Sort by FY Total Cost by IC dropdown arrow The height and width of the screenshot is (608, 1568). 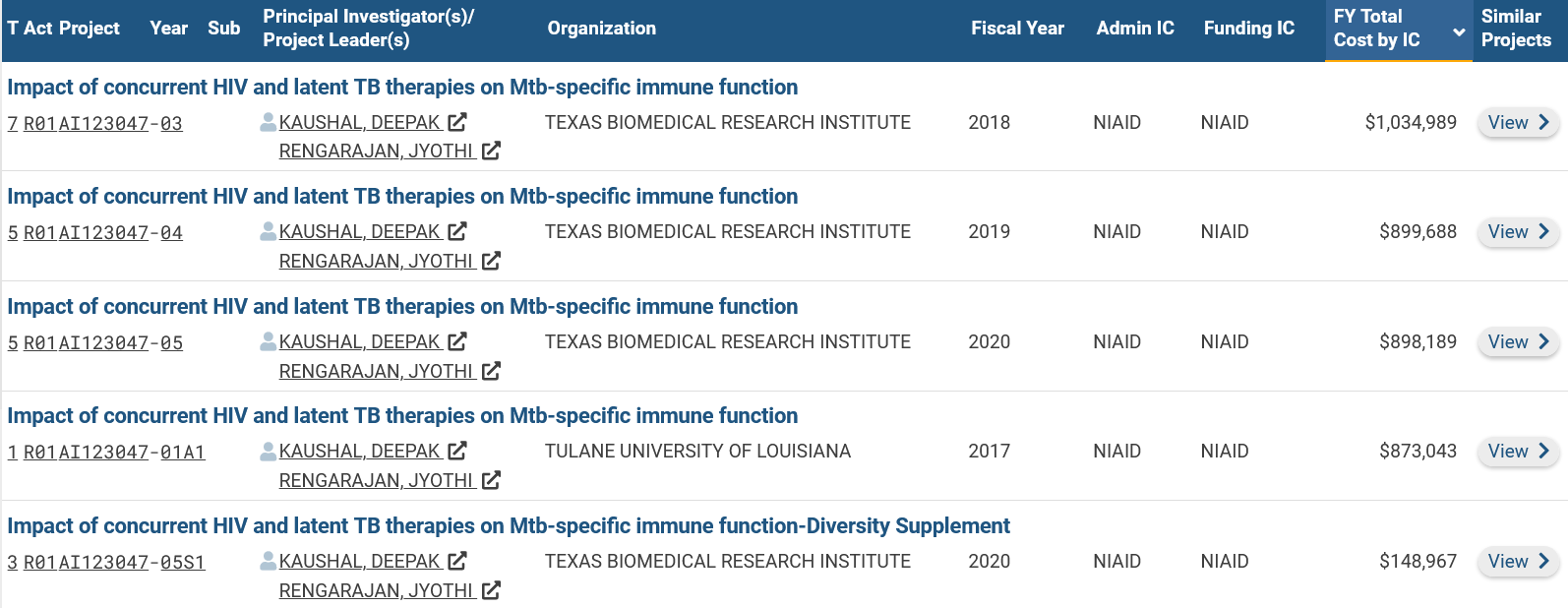point(1459,32)
